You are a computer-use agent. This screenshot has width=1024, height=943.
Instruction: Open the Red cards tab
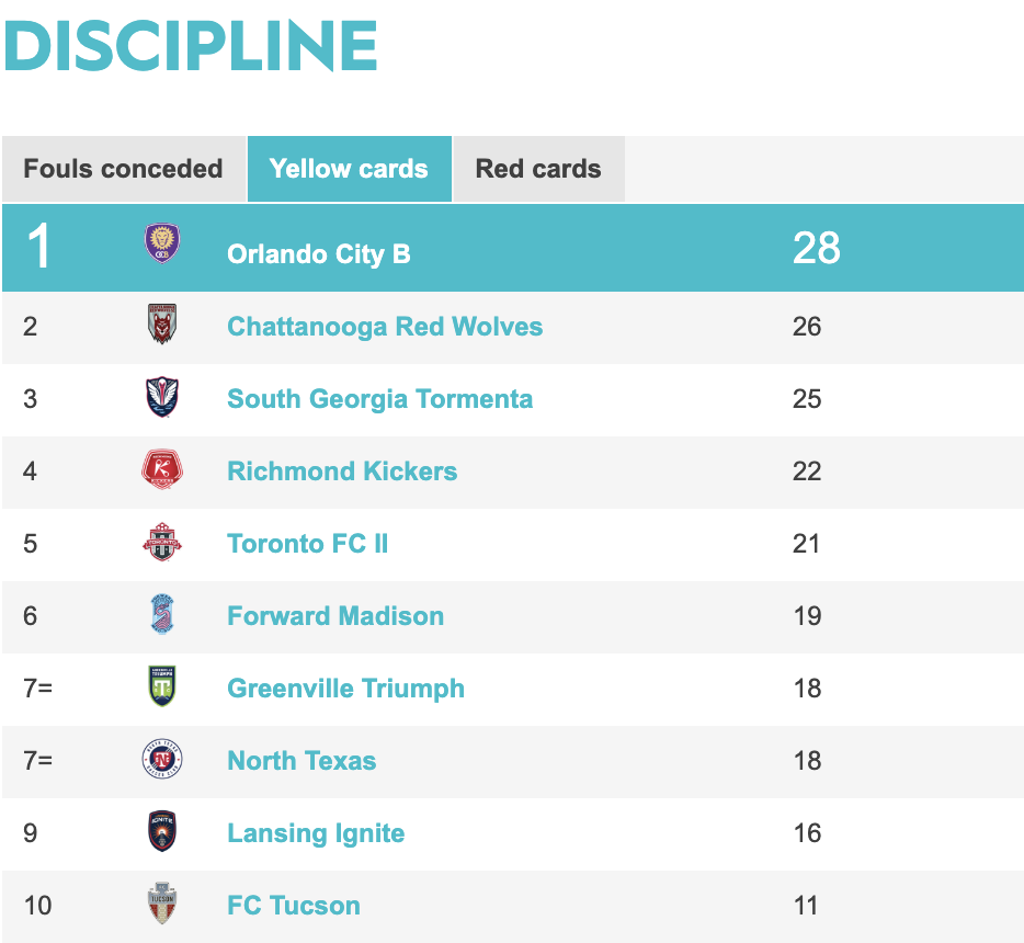tap(538, 168)
